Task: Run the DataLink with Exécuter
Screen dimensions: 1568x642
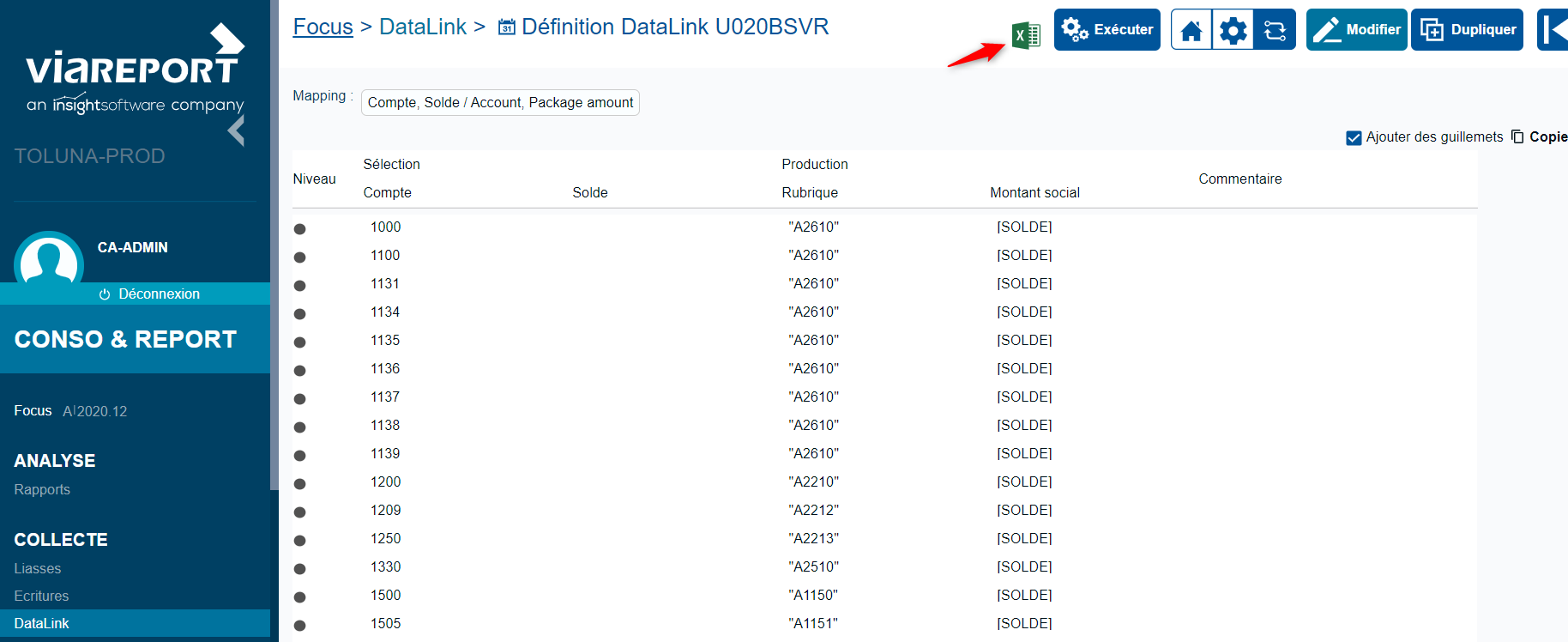Action: pos(1107,30)
